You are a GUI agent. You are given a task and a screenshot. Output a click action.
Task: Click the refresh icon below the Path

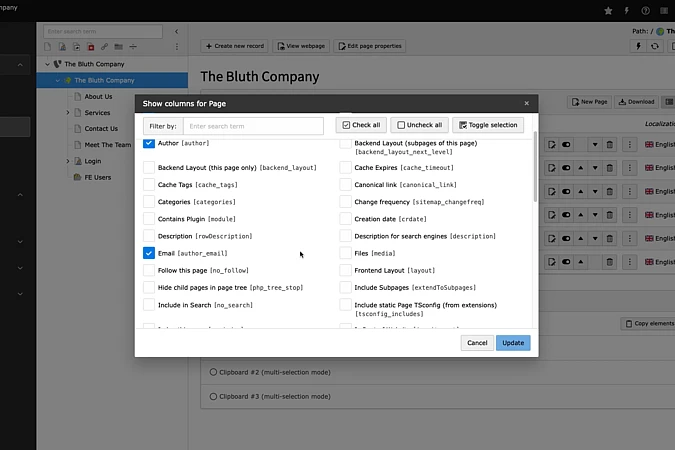coord(655,46)
